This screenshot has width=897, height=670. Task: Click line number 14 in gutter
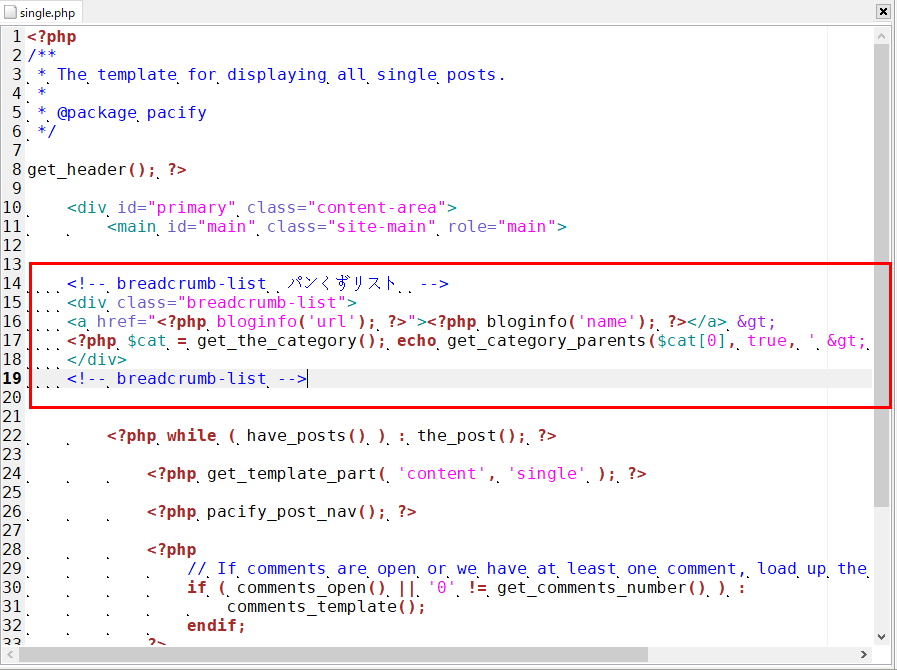coord(12,283)
